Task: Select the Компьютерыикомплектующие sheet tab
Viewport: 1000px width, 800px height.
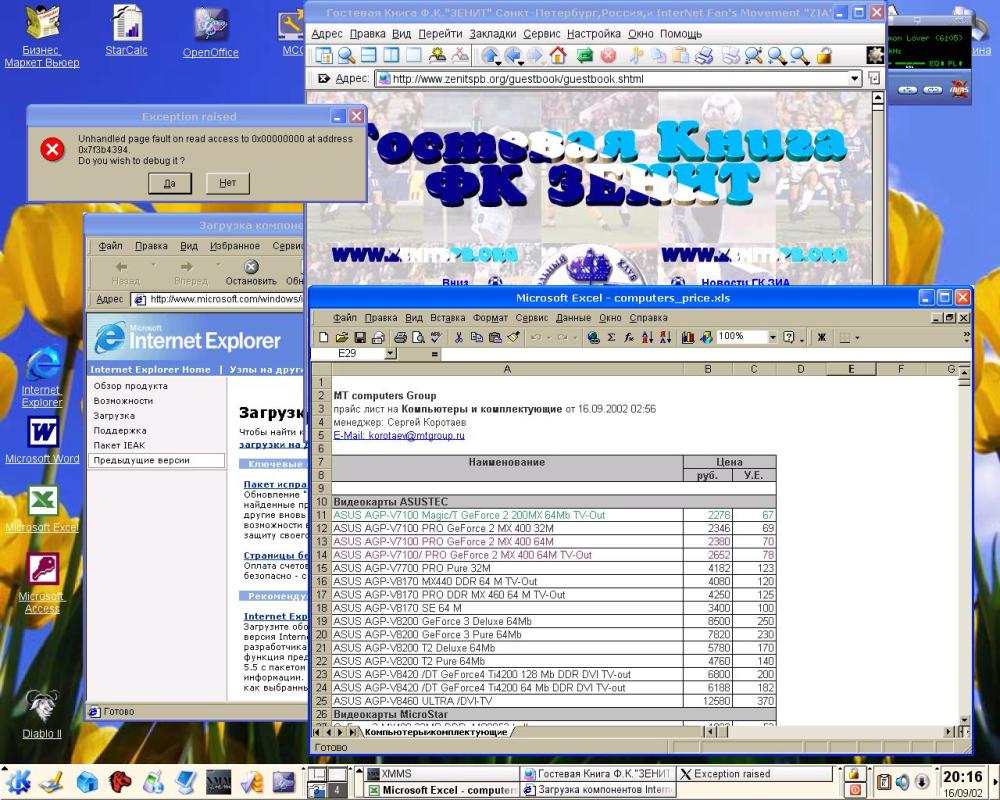Action: coord(436,732)
